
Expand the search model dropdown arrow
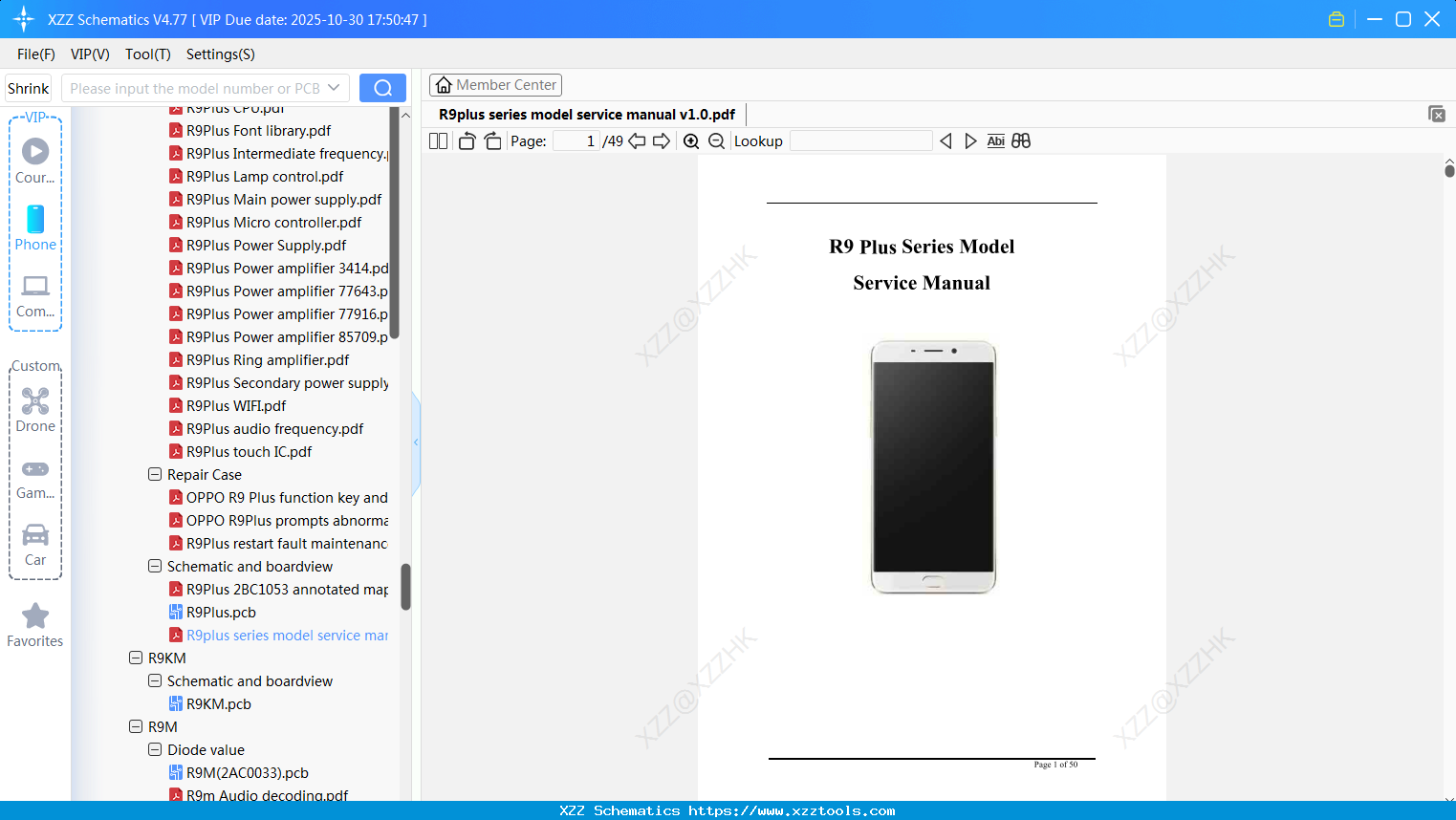336,87
